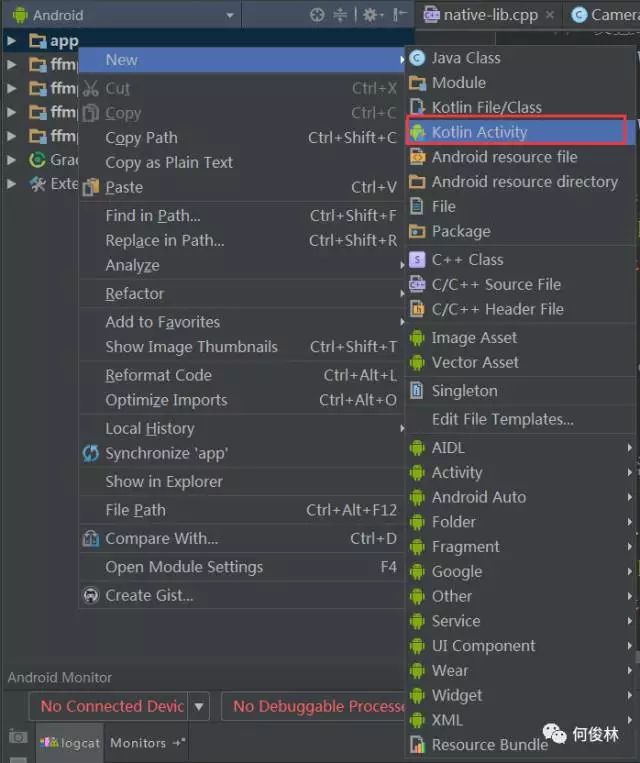Image resolution: width=640 pixels, height=763 pixels.
Task: Choose Show Image Thumbnails
Action: (242, 347)
